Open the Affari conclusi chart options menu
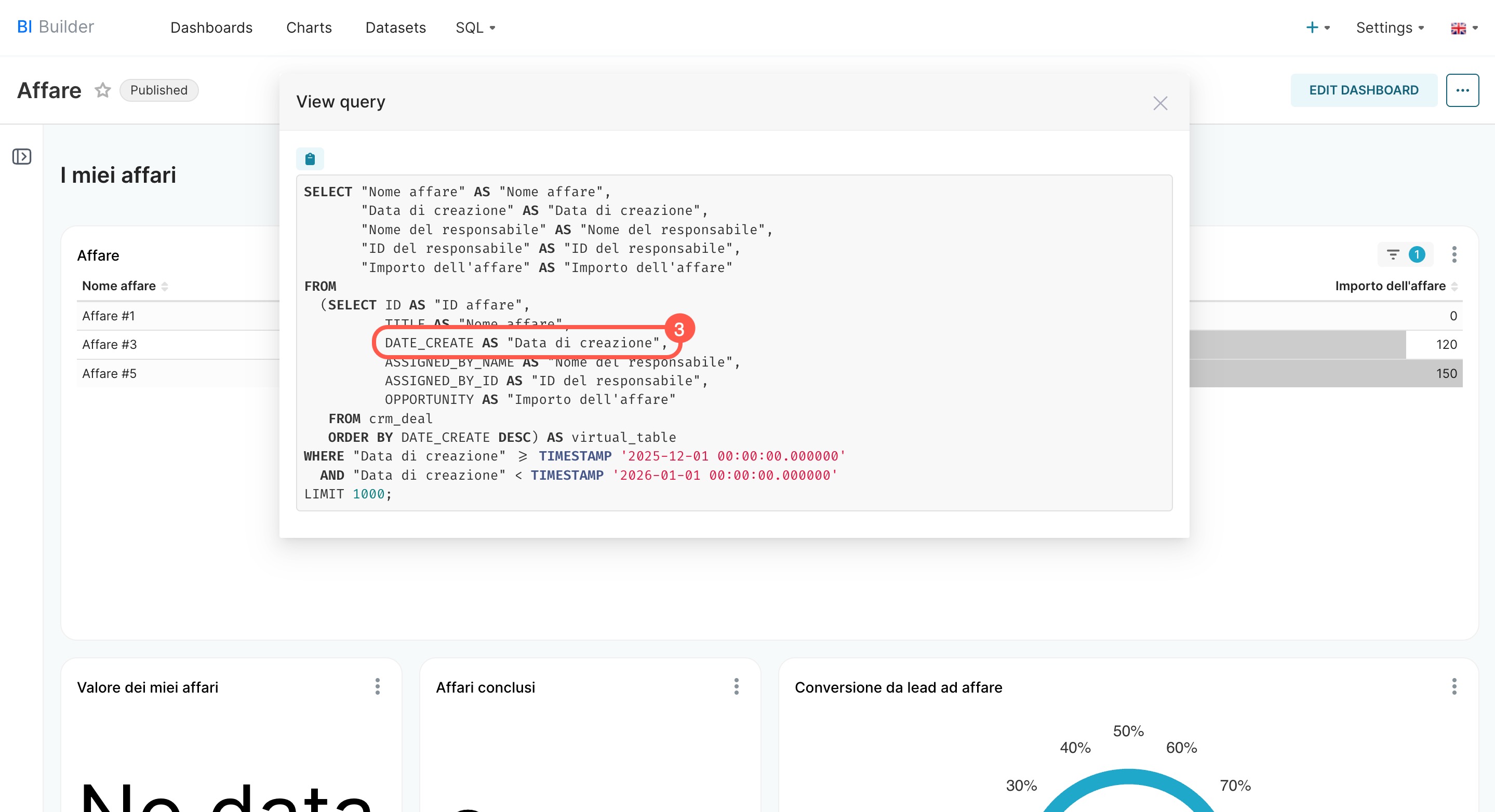This screenshot has height=812, width=1495. 736,687
